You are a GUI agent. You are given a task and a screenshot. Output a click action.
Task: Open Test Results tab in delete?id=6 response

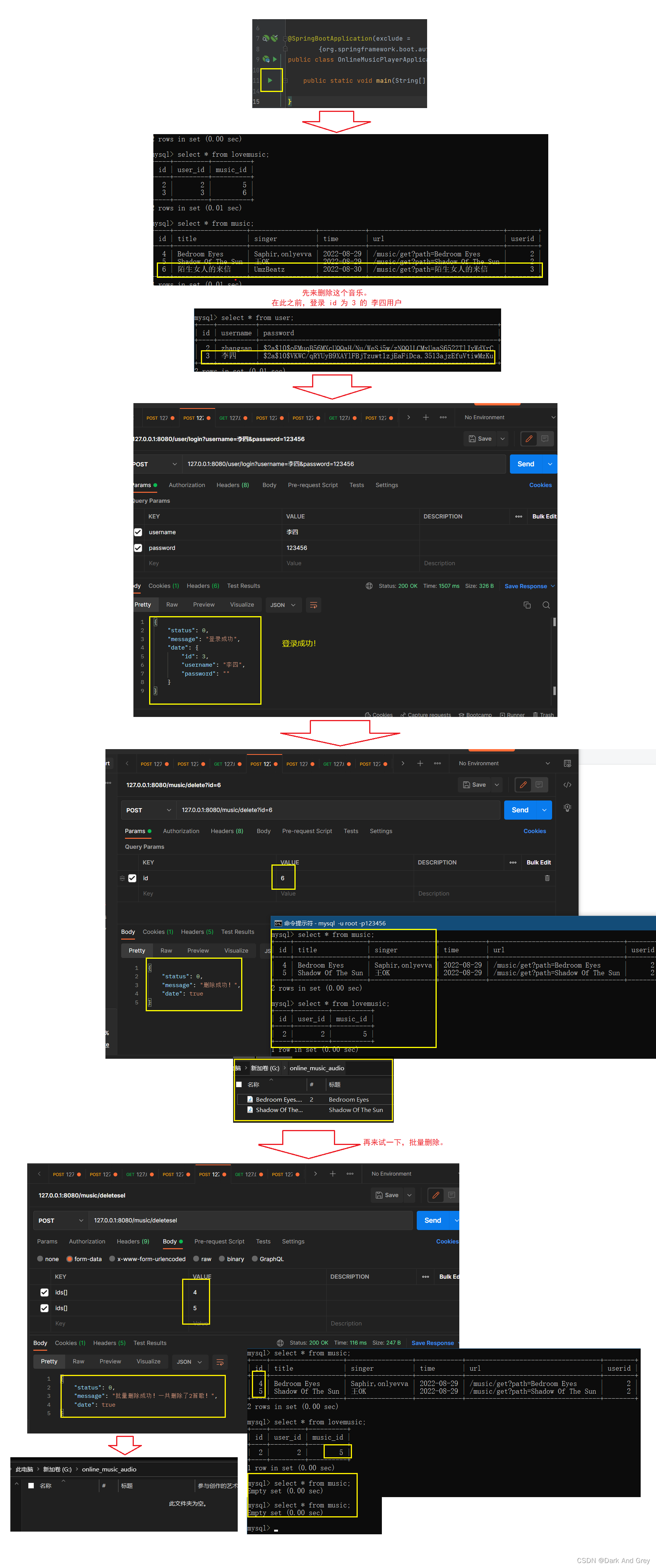click(238, 932)
